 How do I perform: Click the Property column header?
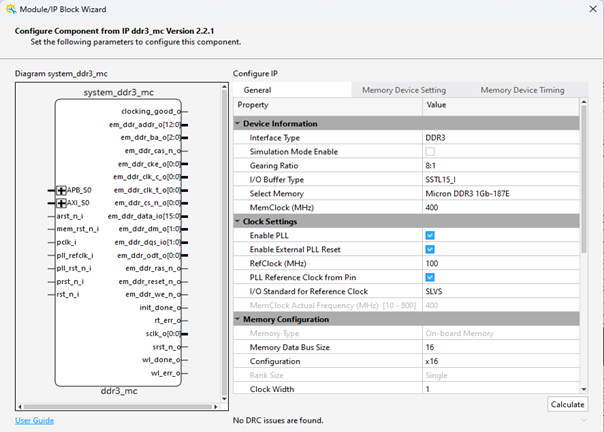(328, 105)
